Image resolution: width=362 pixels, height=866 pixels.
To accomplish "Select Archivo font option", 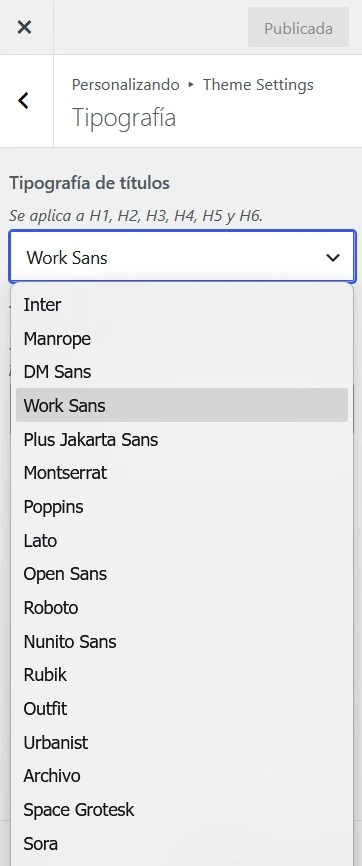I will (x=182, y=775).
